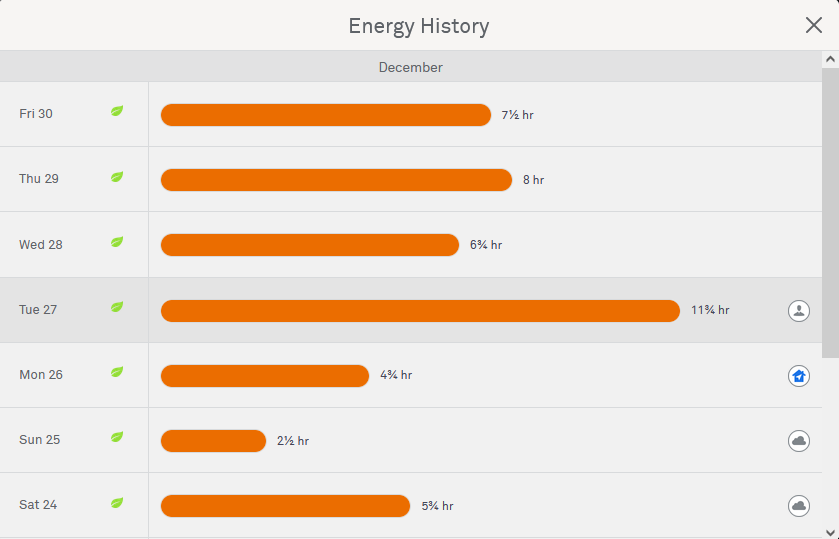Close the Energy History dialog
This screenshot has width=839, height=539.
pos(814,26)
